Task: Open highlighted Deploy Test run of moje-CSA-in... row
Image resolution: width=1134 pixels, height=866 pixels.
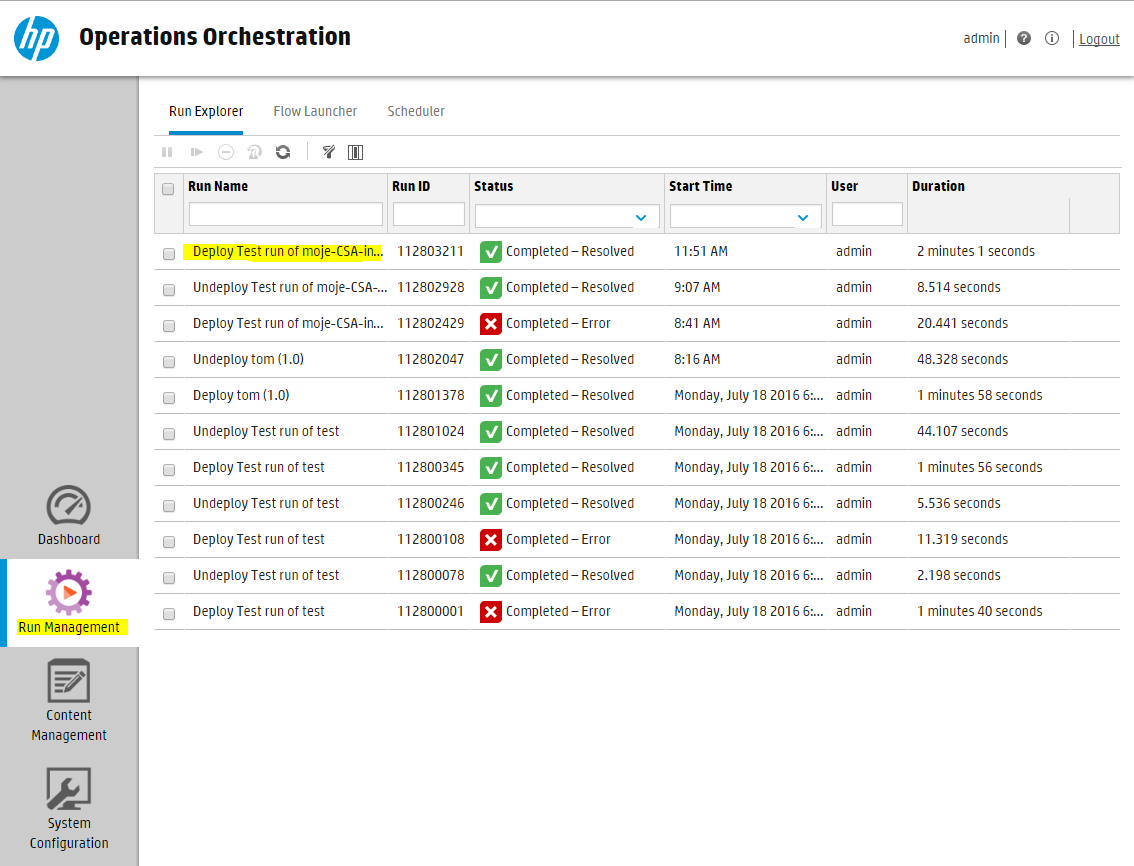Action: tap(288, 252)
